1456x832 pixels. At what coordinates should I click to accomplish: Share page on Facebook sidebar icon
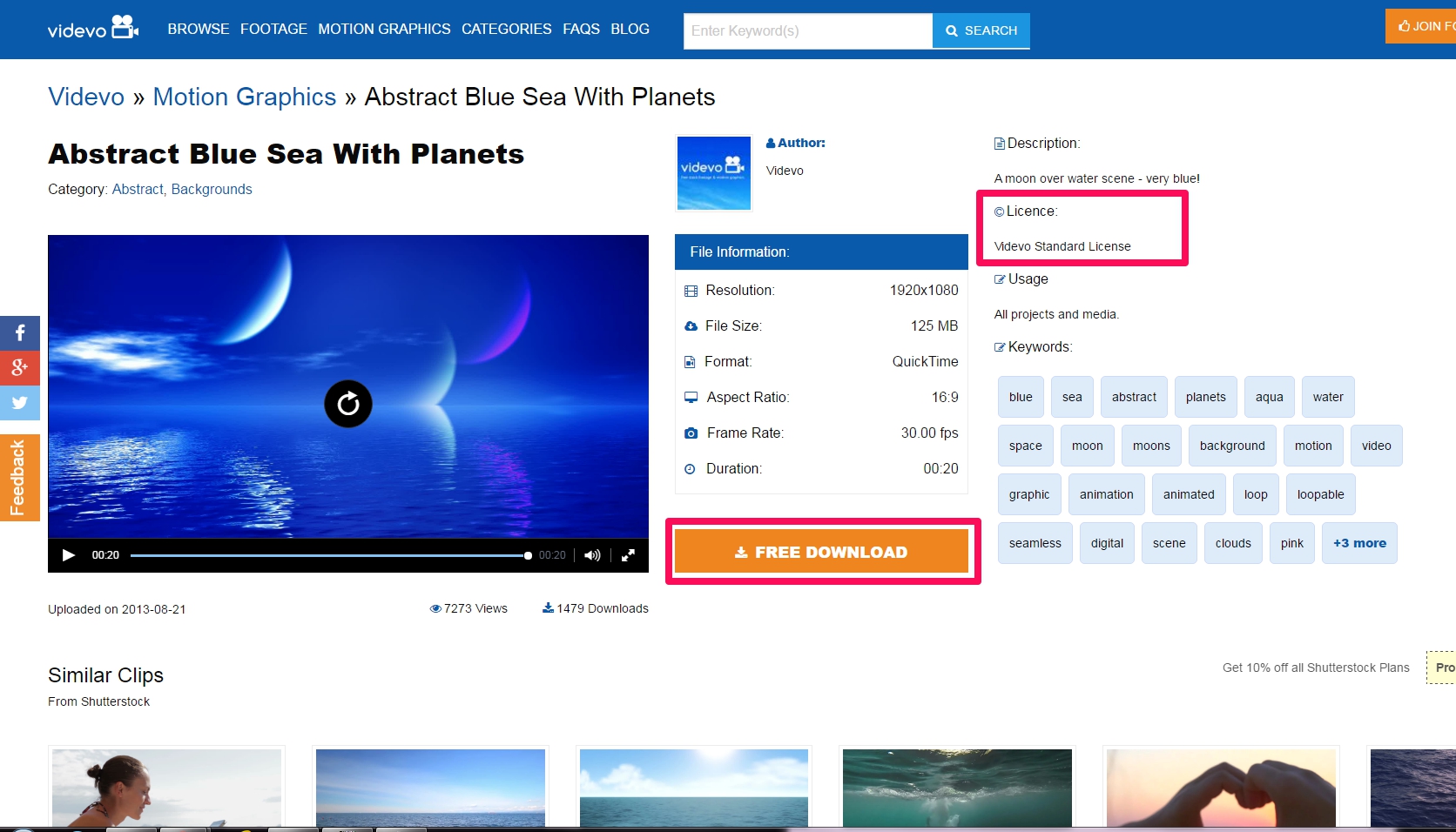20,332
